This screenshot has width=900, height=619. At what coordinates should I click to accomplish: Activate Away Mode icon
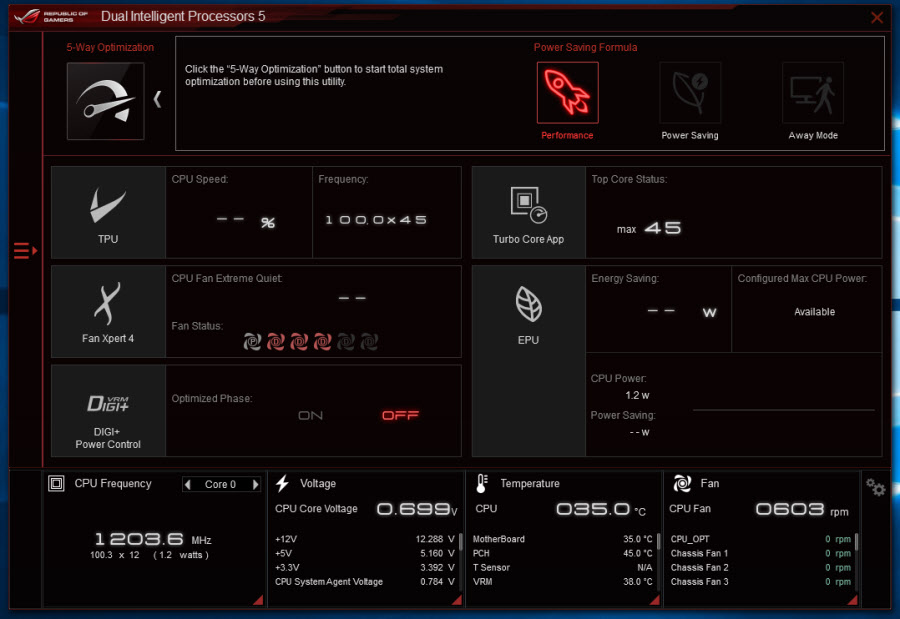click(813, 92)
